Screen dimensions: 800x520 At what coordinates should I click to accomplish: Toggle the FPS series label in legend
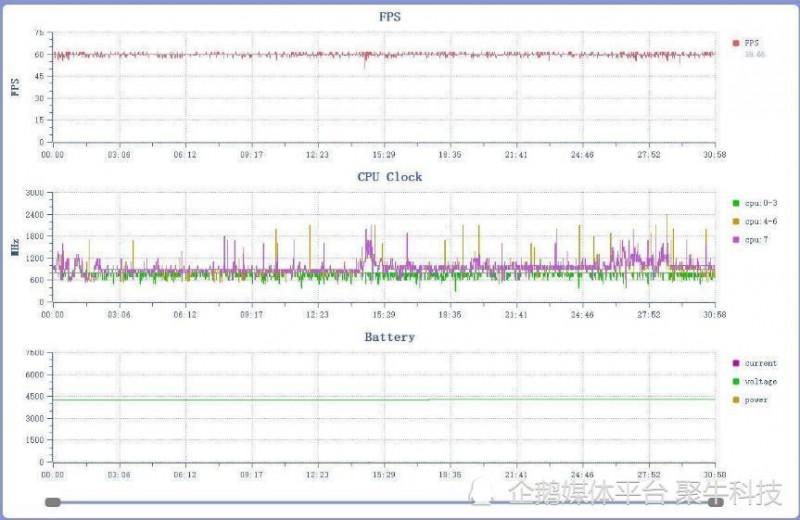[752, 43]
